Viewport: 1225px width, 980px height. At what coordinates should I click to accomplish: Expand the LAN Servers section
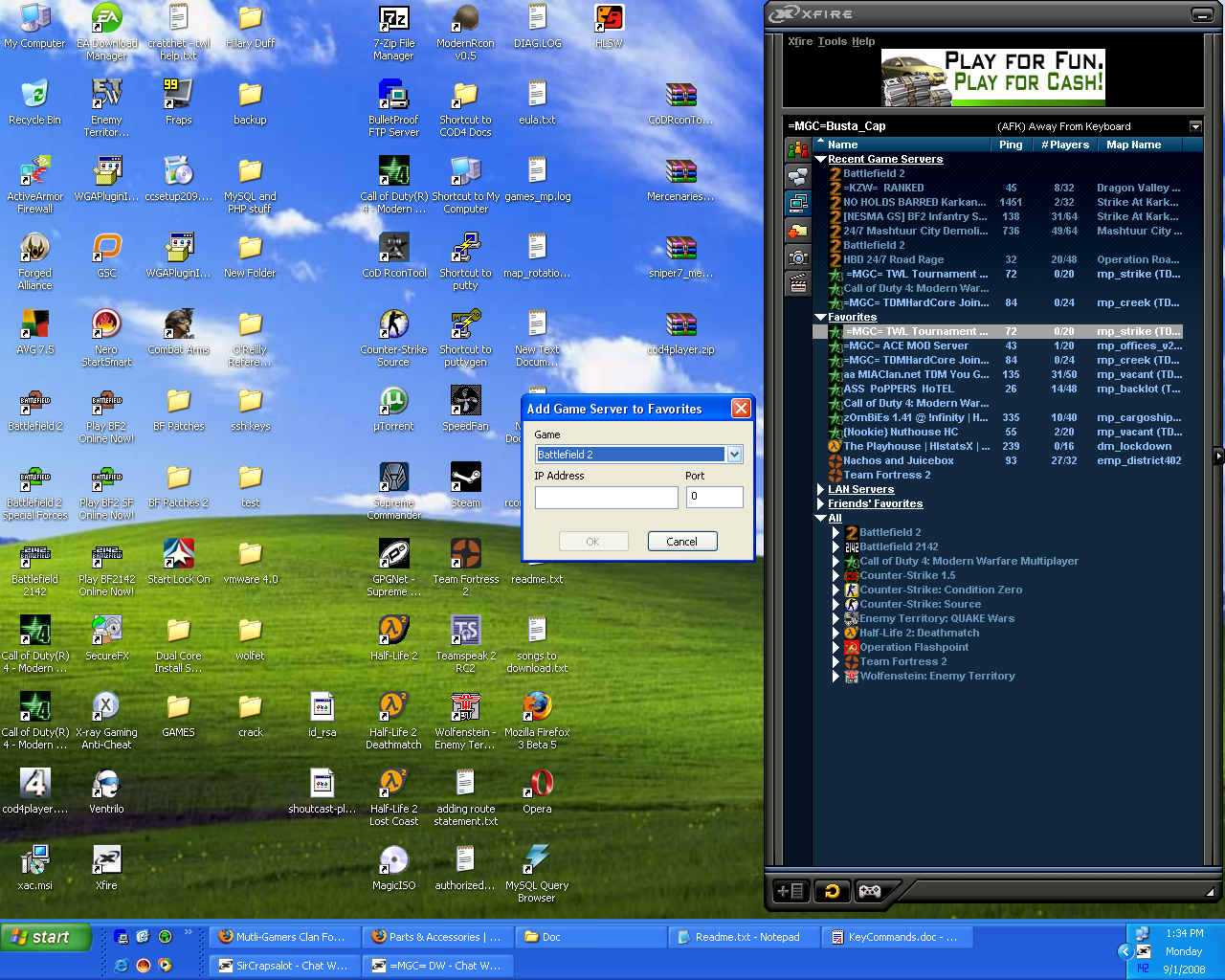820,490
